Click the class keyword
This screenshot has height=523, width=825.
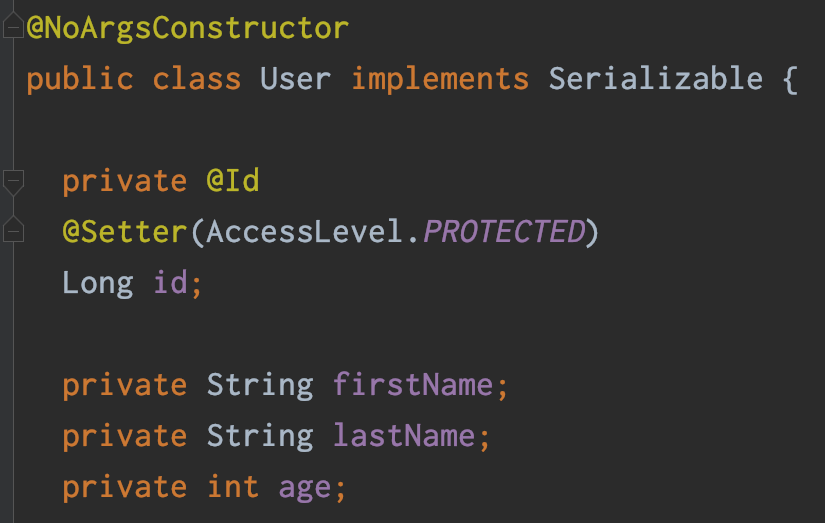tap(197, 79)
